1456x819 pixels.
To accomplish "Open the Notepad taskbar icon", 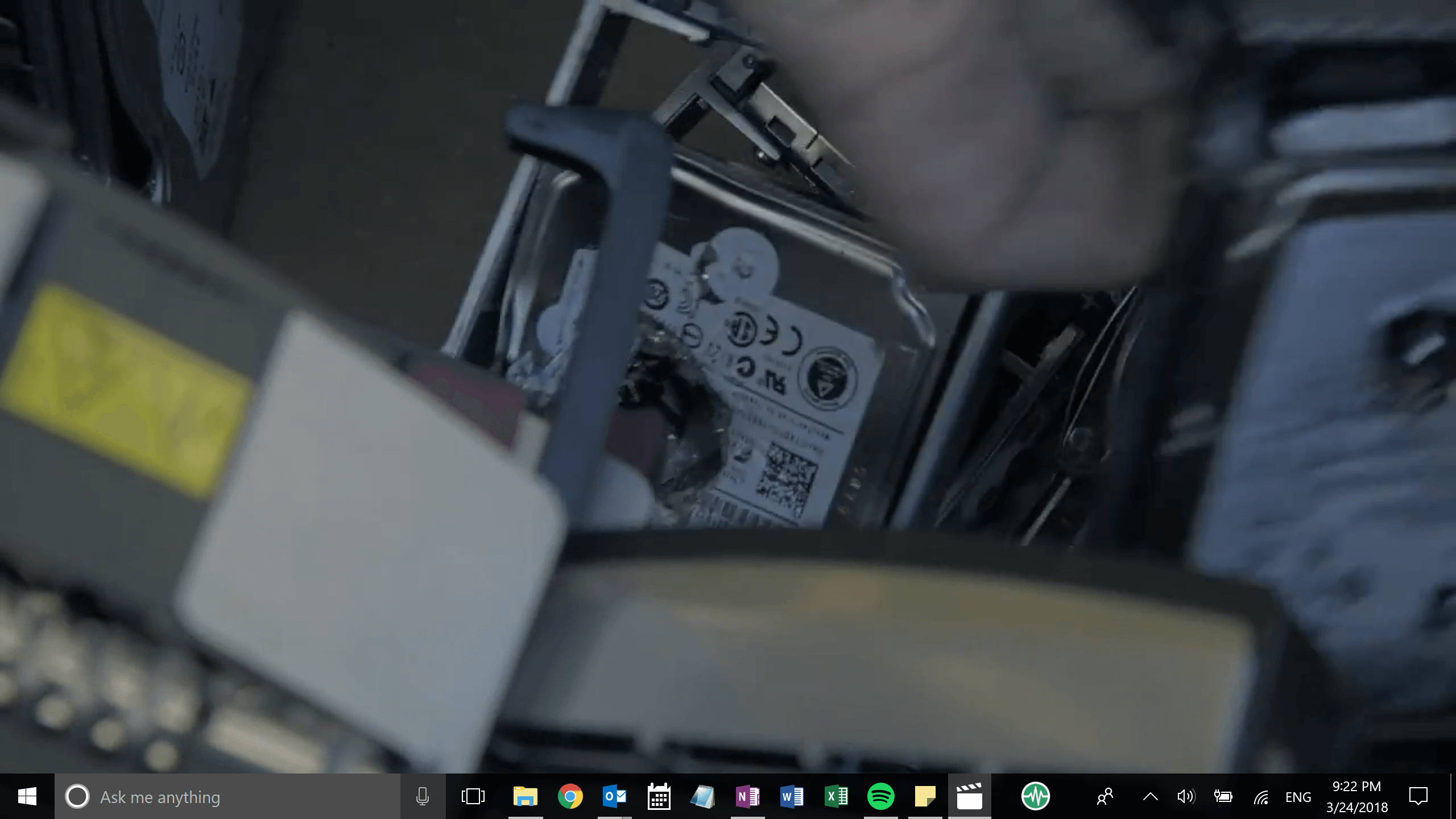I will [703, 796].
